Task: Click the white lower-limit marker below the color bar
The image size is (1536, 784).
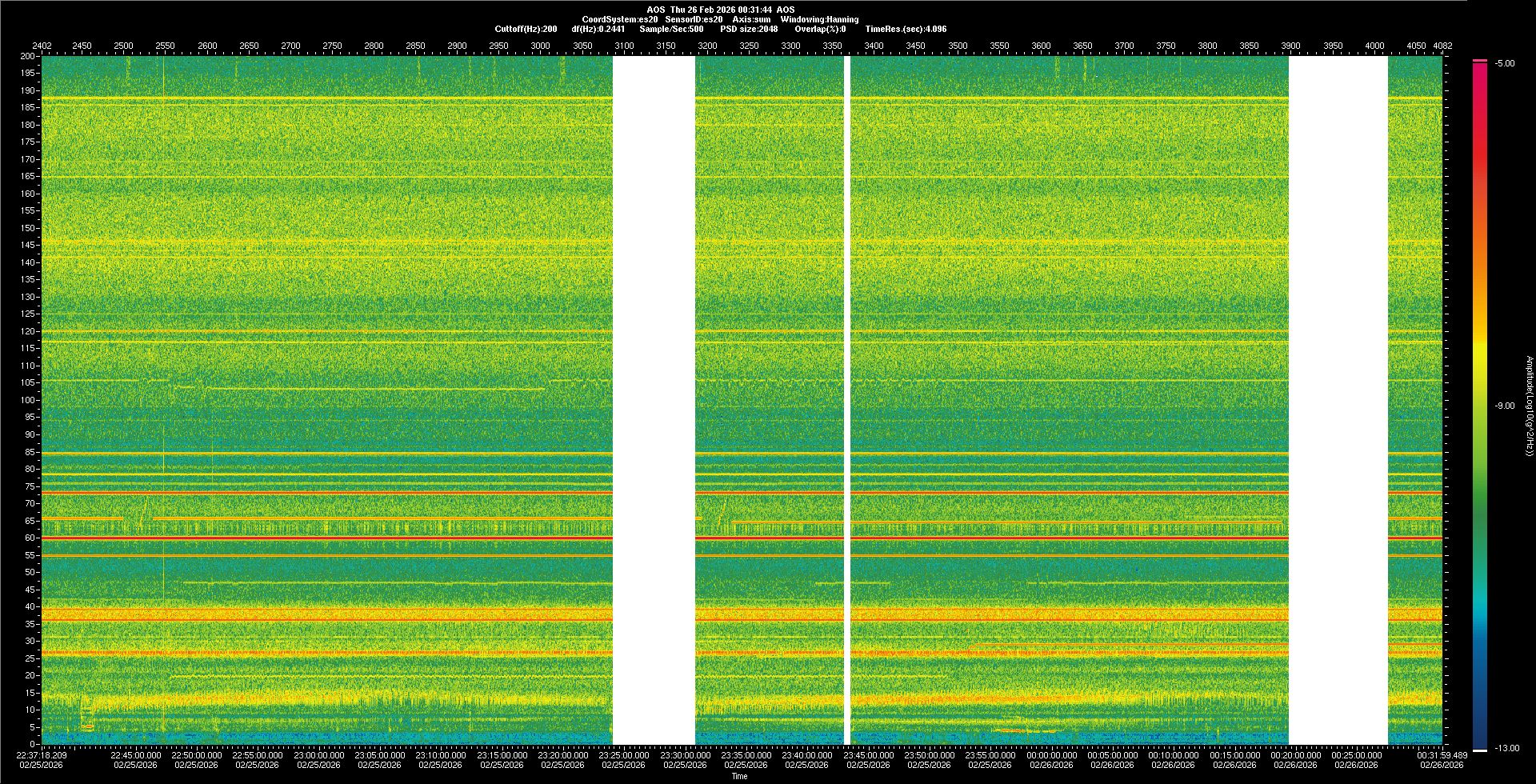Action: [1479, 750]
